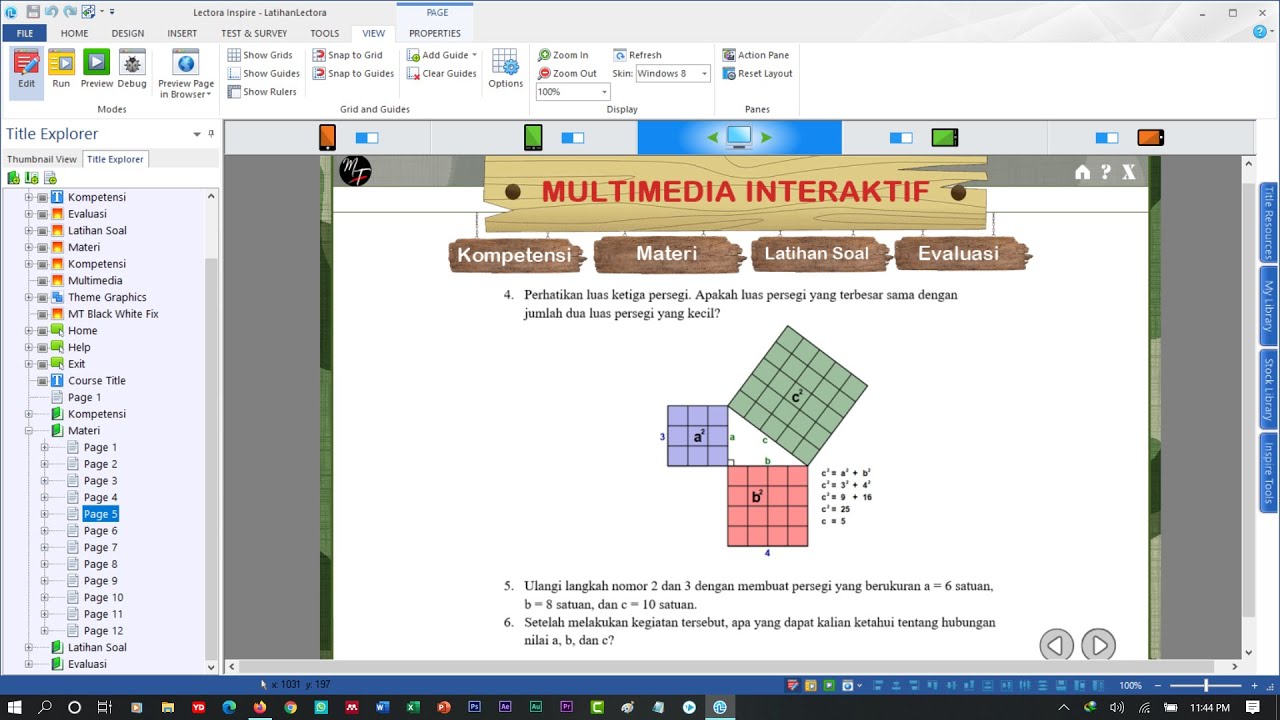The width and height of the screenshot is (1280, 720).
Task: Open the Action Pane
Action: tap(755, 55)
